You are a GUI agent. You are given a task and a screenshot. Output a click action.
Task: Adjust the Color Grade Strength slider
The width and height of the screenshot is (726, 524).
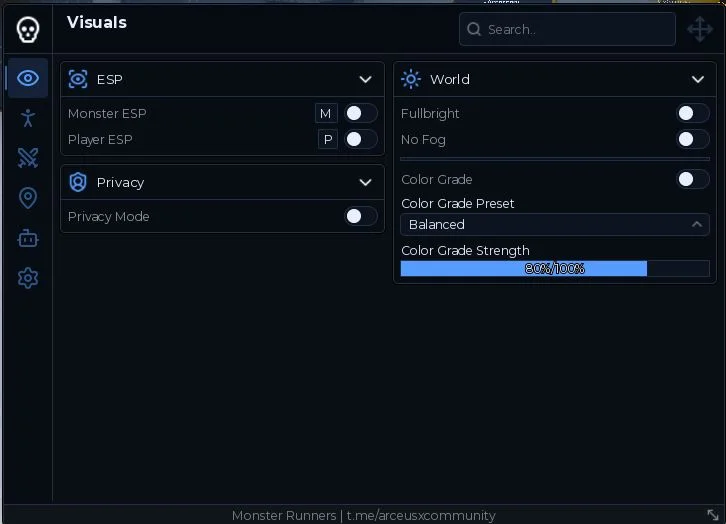(555, 268)
